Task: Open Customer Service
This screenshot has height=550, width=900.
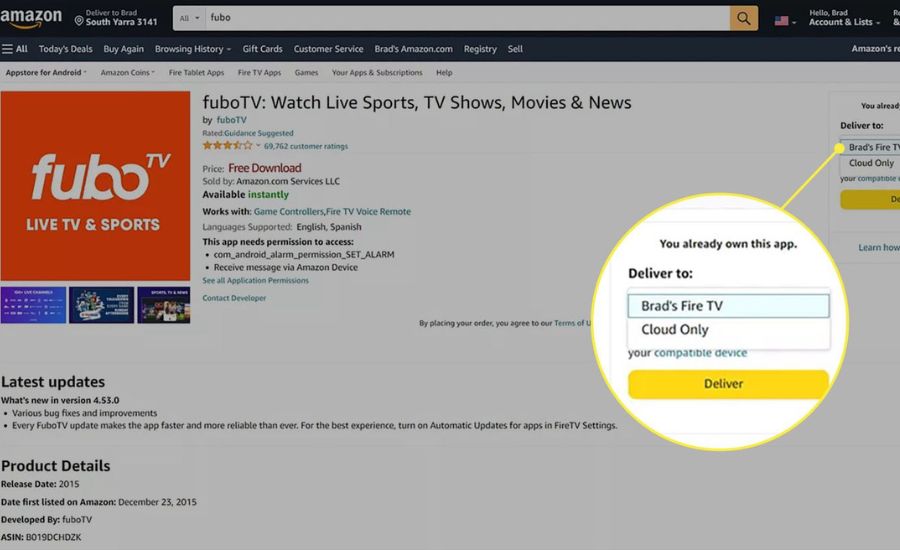Action: tap(328, 49)
